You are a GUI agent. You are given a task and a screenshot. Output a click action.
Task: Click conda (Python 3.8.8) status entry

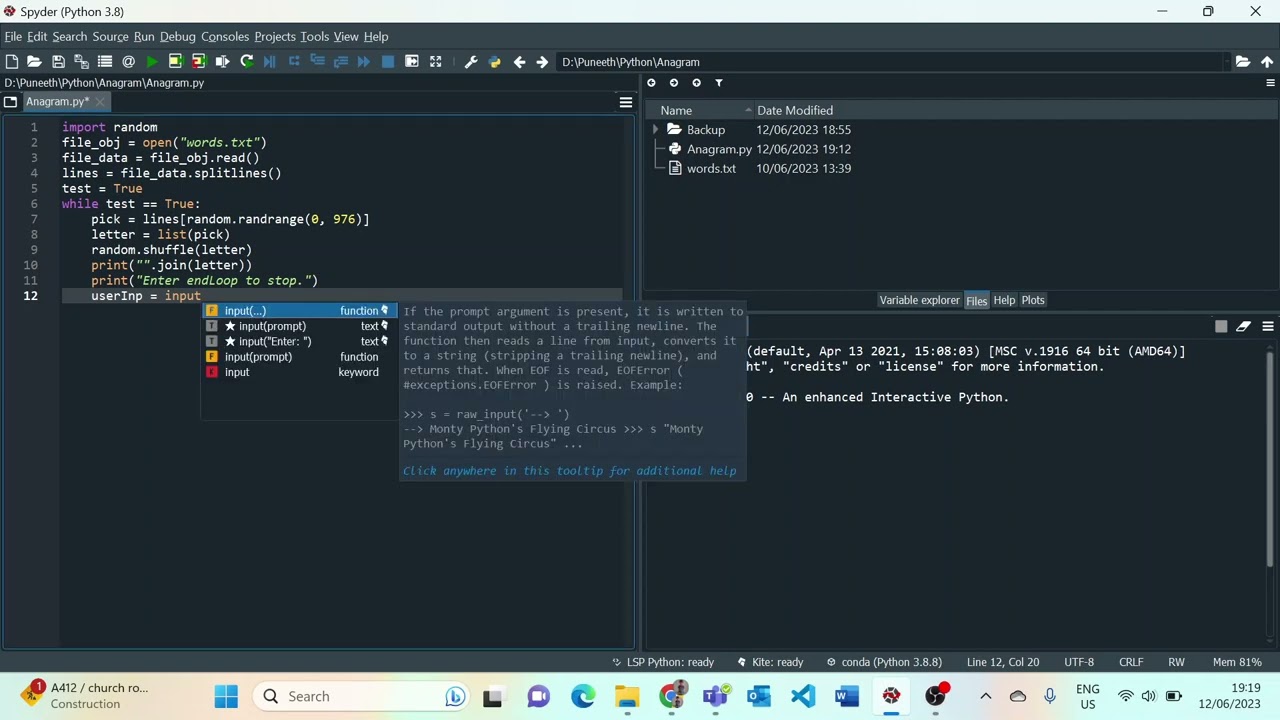[x=884, y=662]
